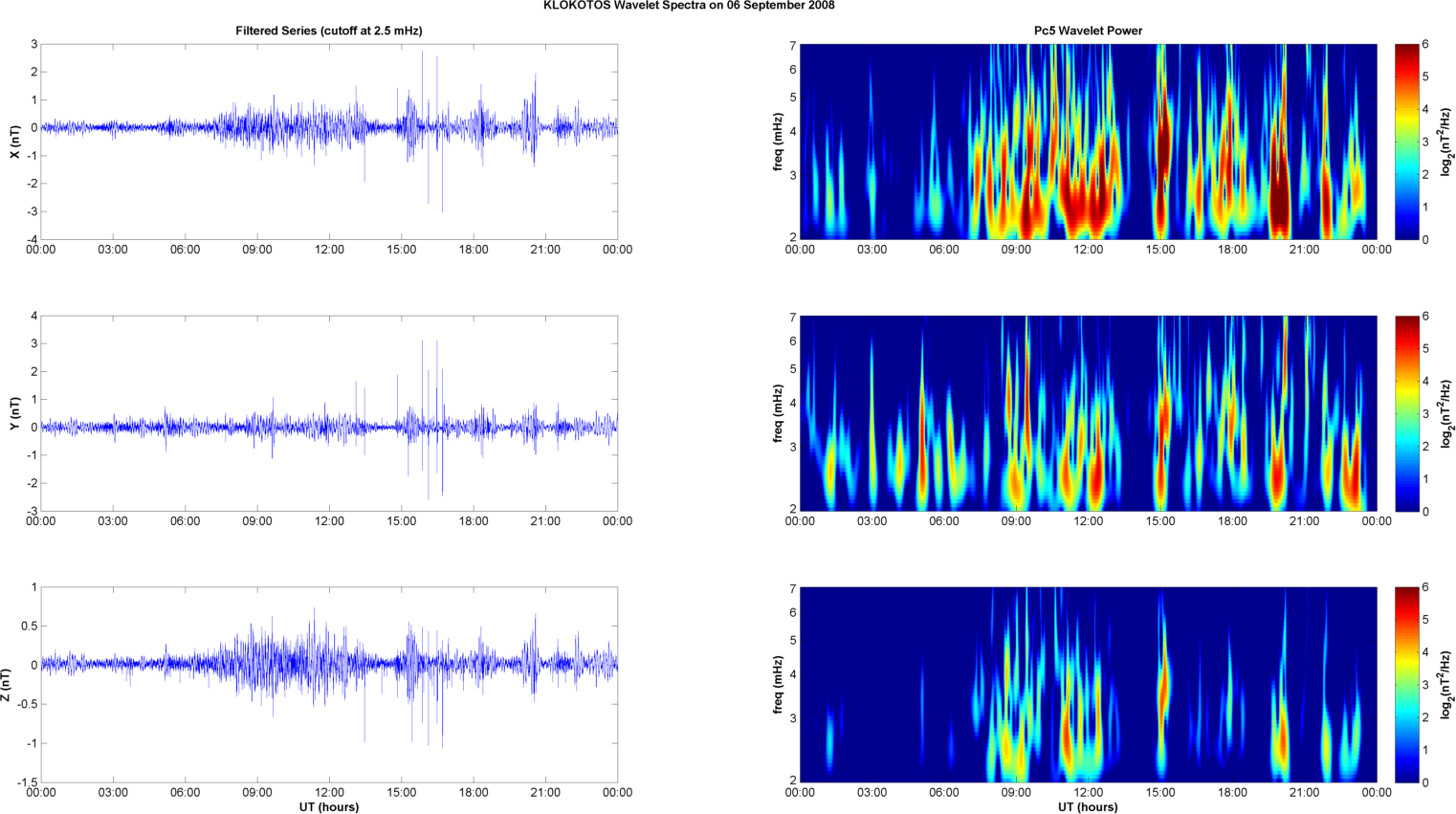Image resolution: width=1456 pixels, height=814 pixels.
Task: Select the 'Z (nT)' axis label
Action: tap(6, 685)
